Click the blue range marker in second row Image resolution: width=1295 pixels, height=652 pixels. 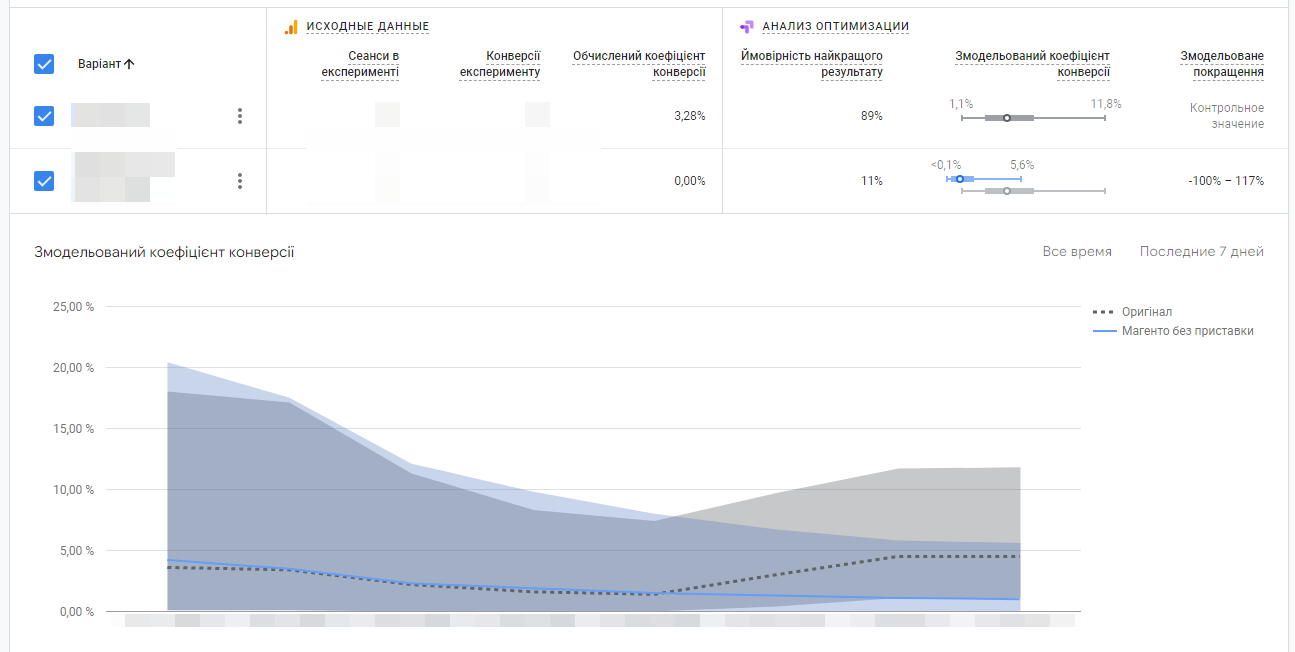tap(960, 179)
